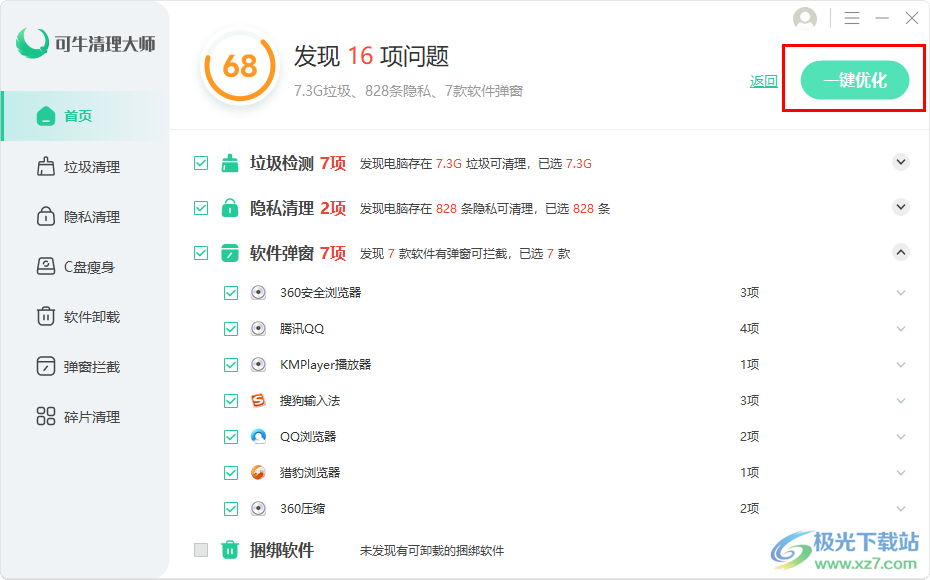Screen dimensions: 930x580
Task: Click the Cheetah Browser (猎豹浏览器) icon
Action: [259, 473]
